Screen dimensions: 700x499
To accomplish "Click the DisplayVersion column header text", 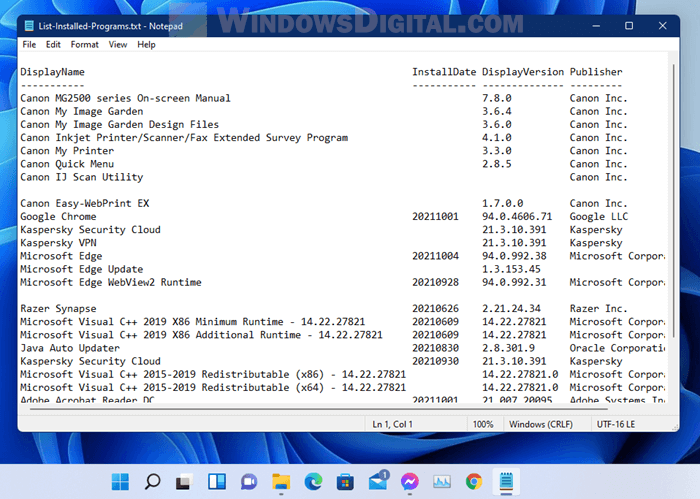I will click(523, 72).
